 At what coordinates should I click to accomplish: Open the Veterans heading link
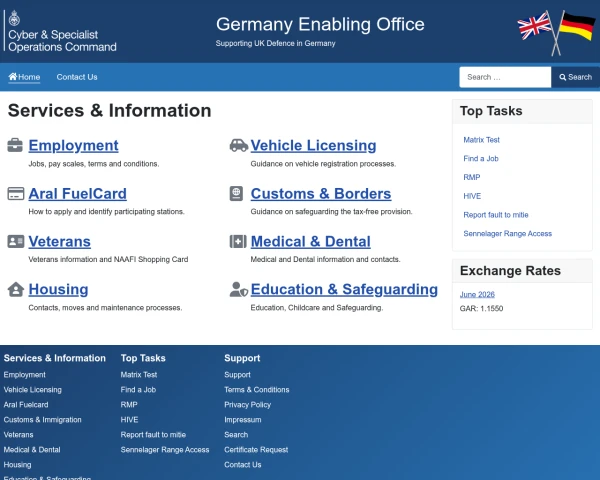click(60, 242)
